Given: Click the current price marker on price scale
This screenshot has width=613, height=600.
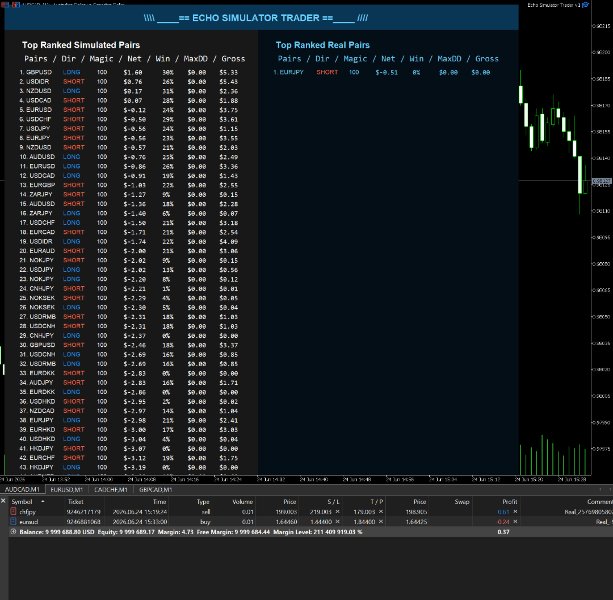Looking at the screenshot, I should [x=602, y=181].
